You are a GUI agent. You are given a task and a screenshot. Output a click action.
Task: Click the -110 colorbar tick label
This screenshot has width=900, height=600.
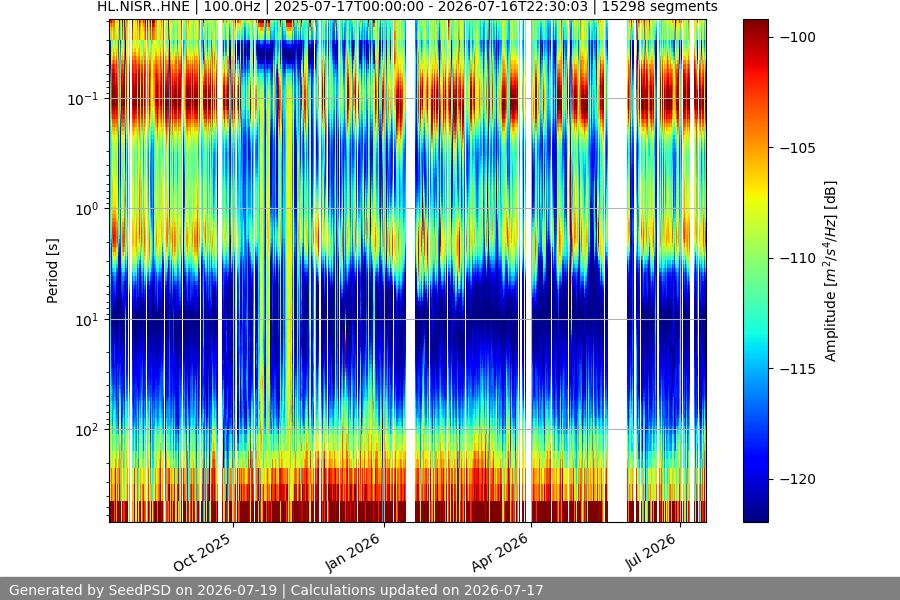[797, 258]
